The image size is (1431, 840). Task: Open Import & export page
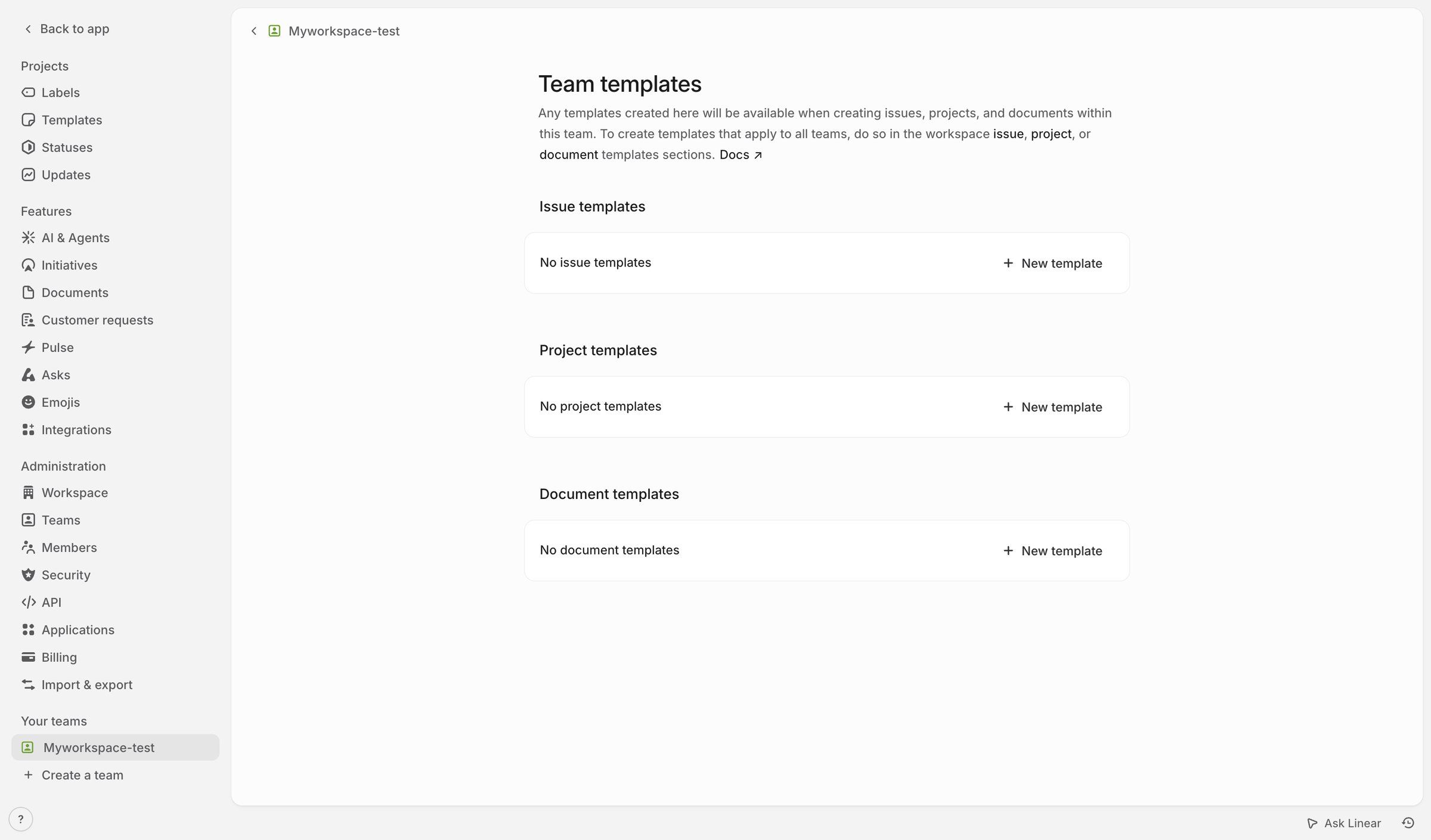pyautogui.click(x=115, y=684)
